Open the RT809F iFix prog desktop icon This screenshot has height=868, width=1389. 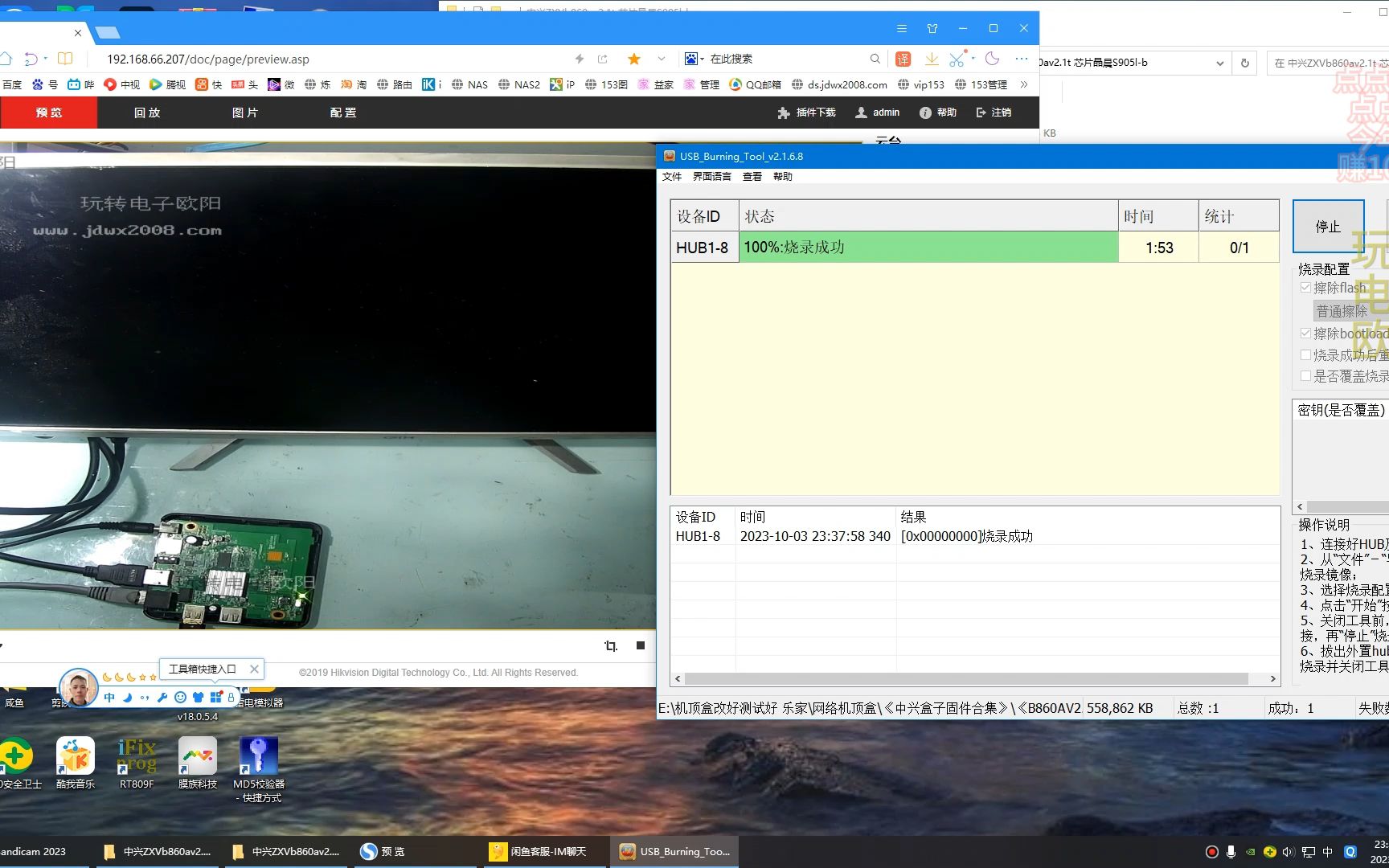point(137,763)
